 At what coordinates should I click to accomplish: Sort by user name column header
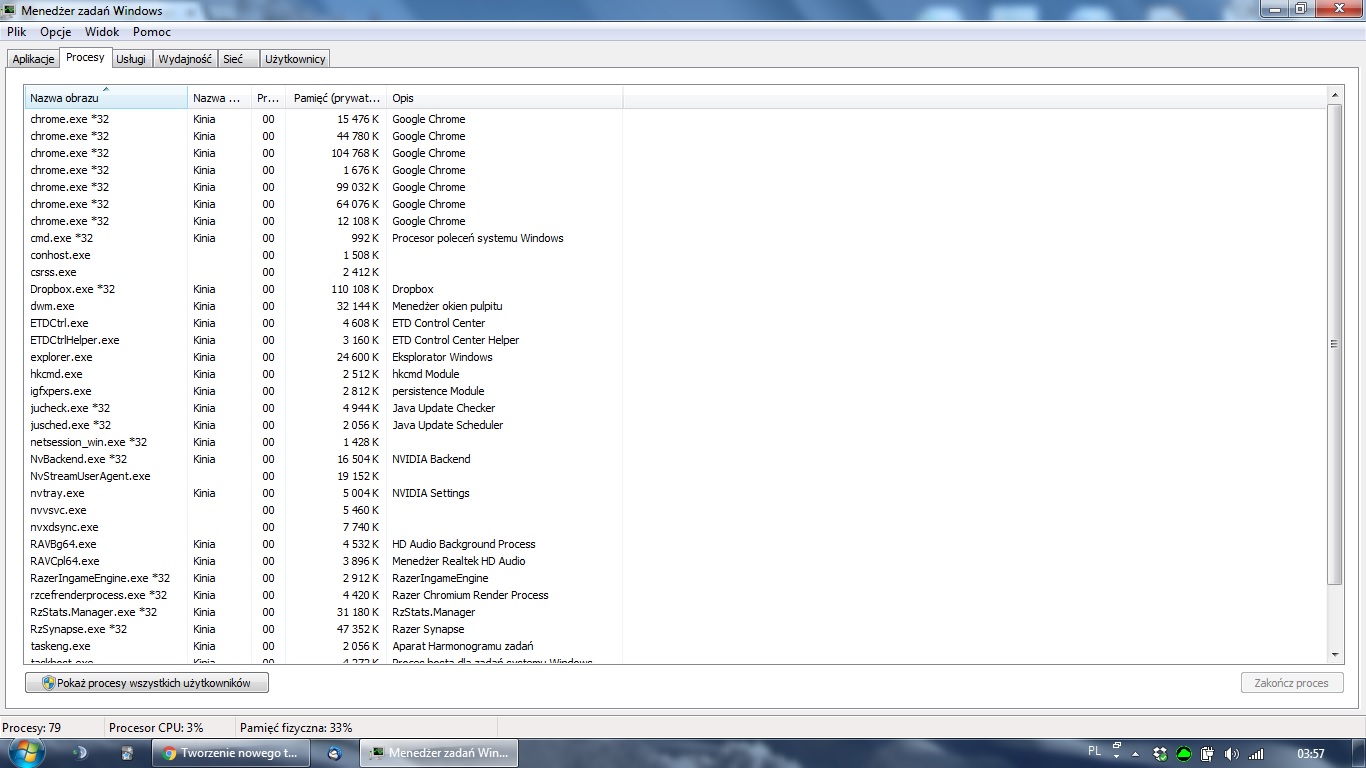219,98
